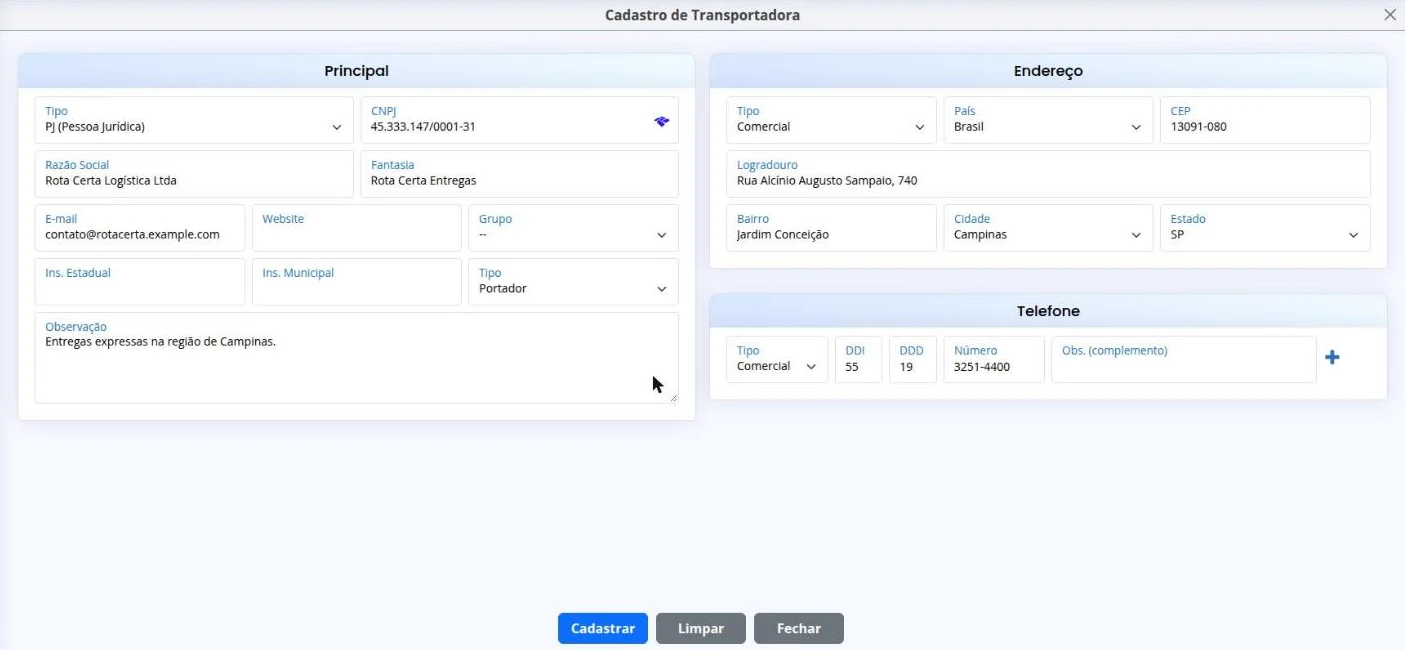Viewport: 1405px width, 650px height.
Task: Expand the Grupo dropdown
Action: click(x=573, y=228)
